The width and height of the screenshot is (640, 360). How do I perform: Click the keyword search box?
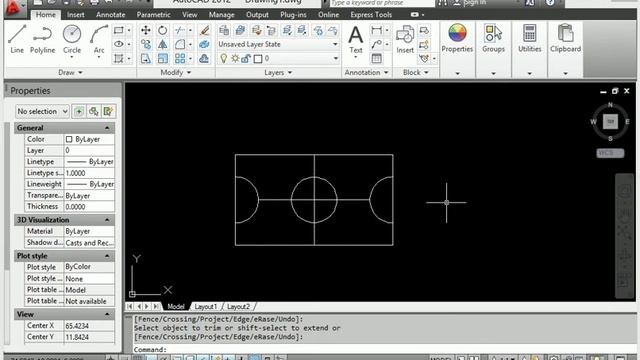(382, 3)
